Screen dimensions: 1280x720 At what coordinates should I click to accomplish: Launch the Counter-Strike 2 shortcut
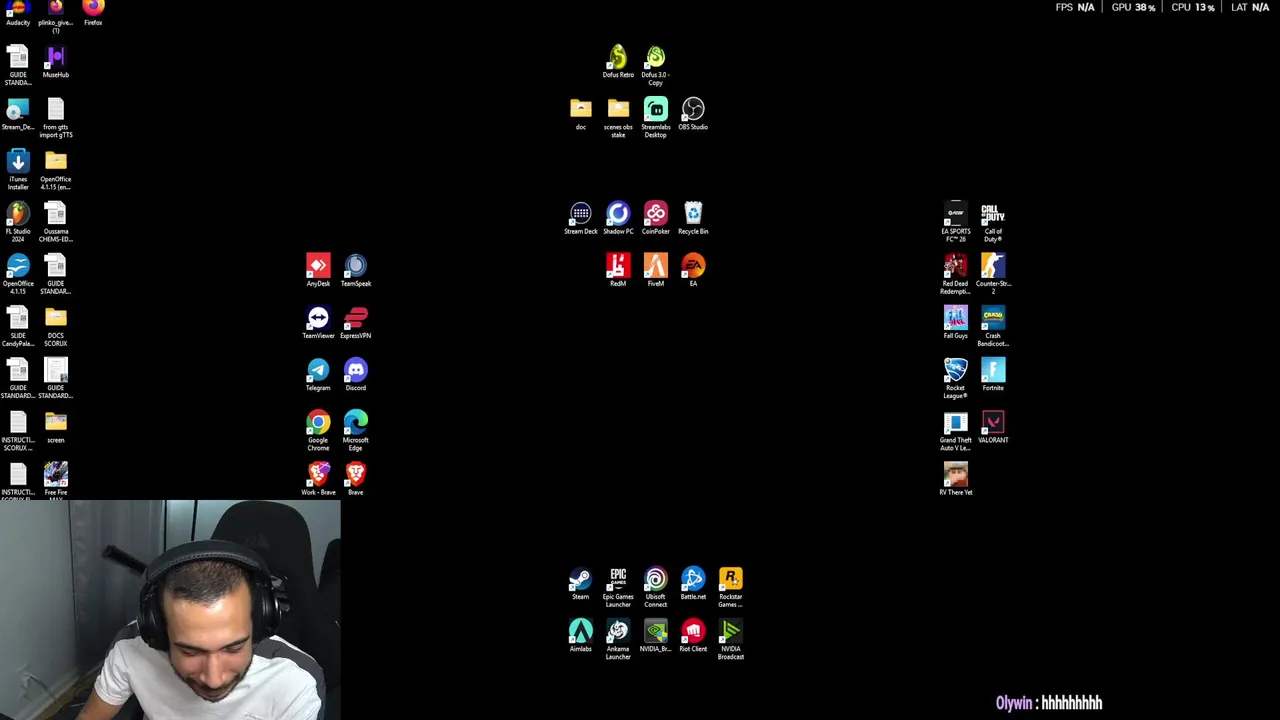[993, 273]
